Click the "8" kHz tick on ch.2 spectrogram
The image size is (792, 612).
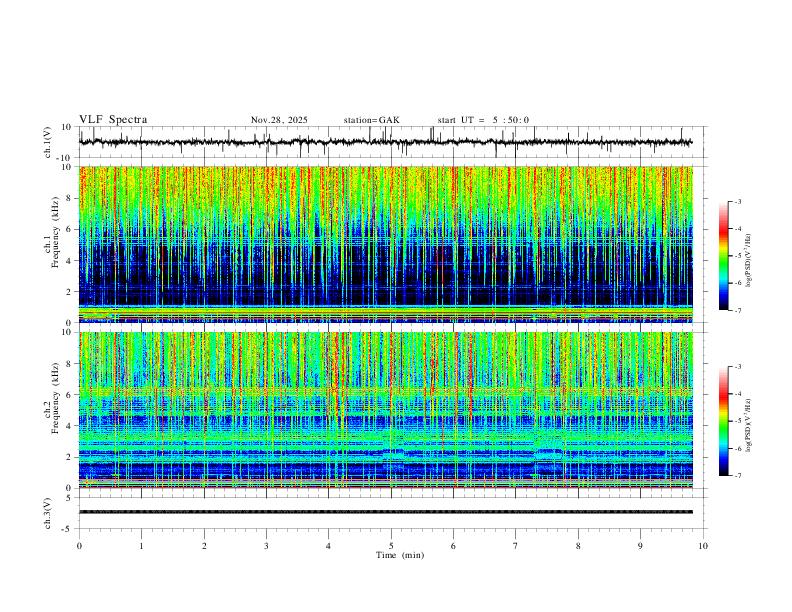click(70, 364)
